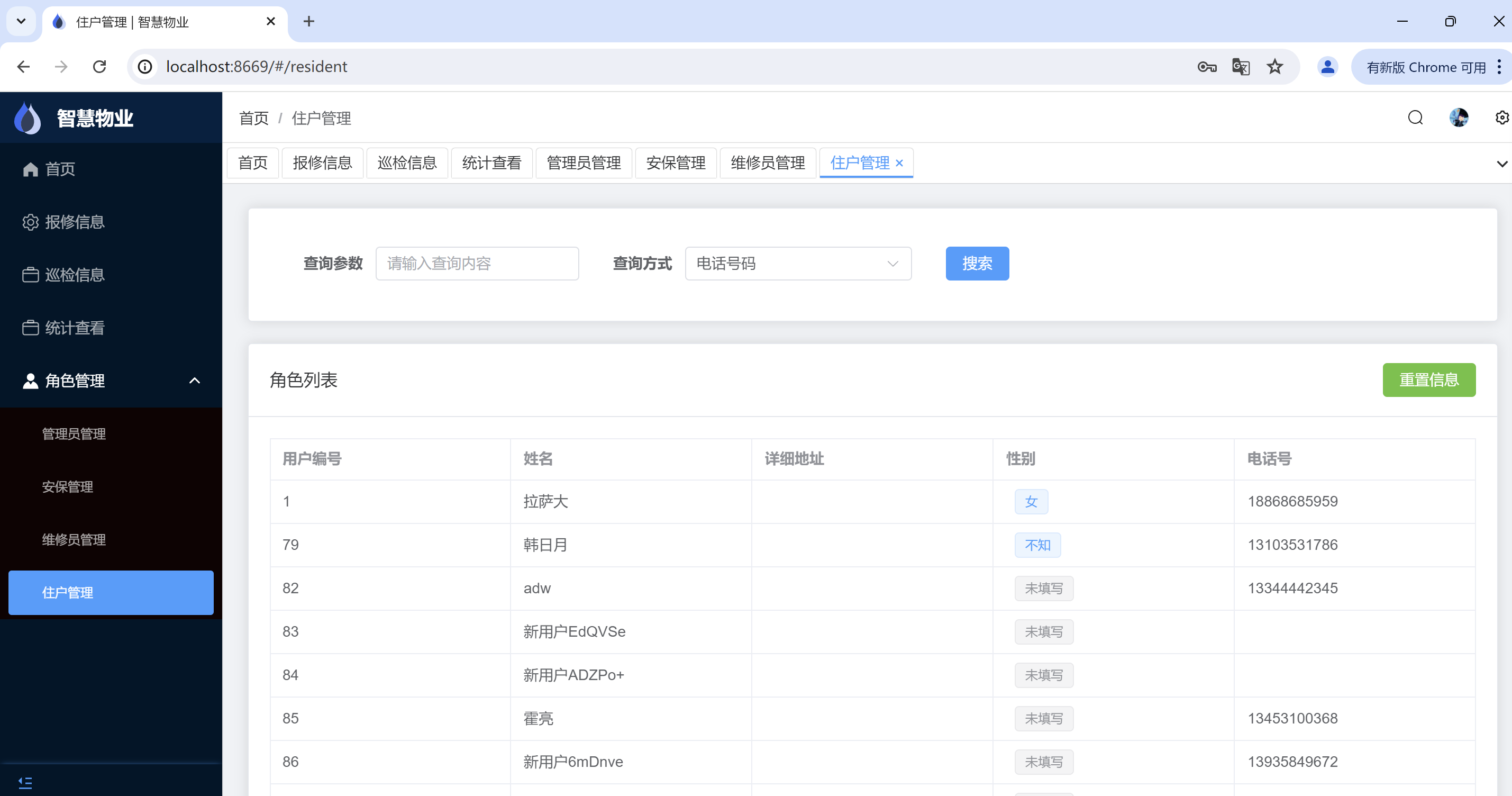Switch to the 安保管理 tag tab
The image size is (1512, 796).
(x=676, y=163)
